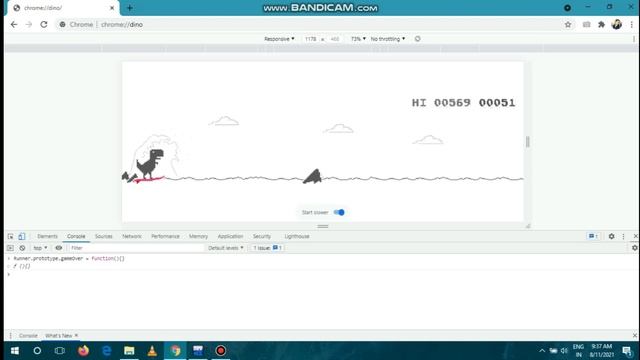Viewport: 640px width, 360px height.
Task: Toggle the device toolbar icon
Action: pos(22,236)
